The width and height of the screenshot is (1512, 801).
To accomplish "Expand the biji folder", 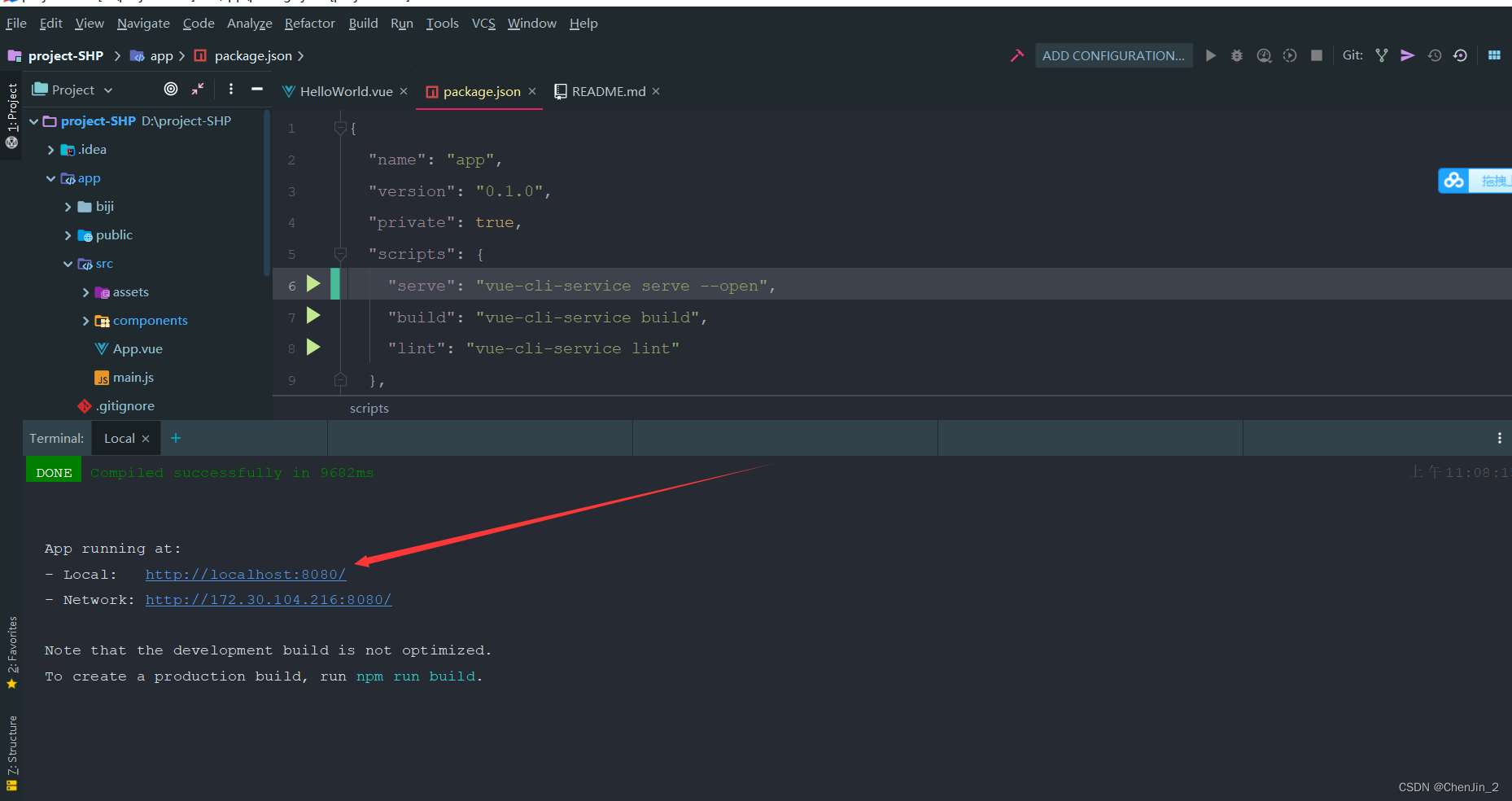I will coord(68,207).
